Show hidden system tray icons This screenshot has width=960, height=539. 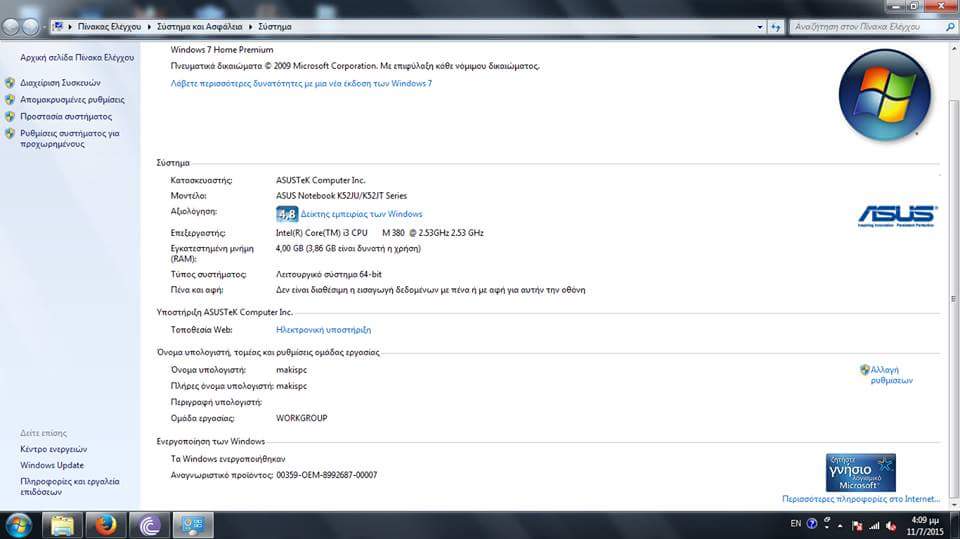pyautogui.click(x=840, y=526)
